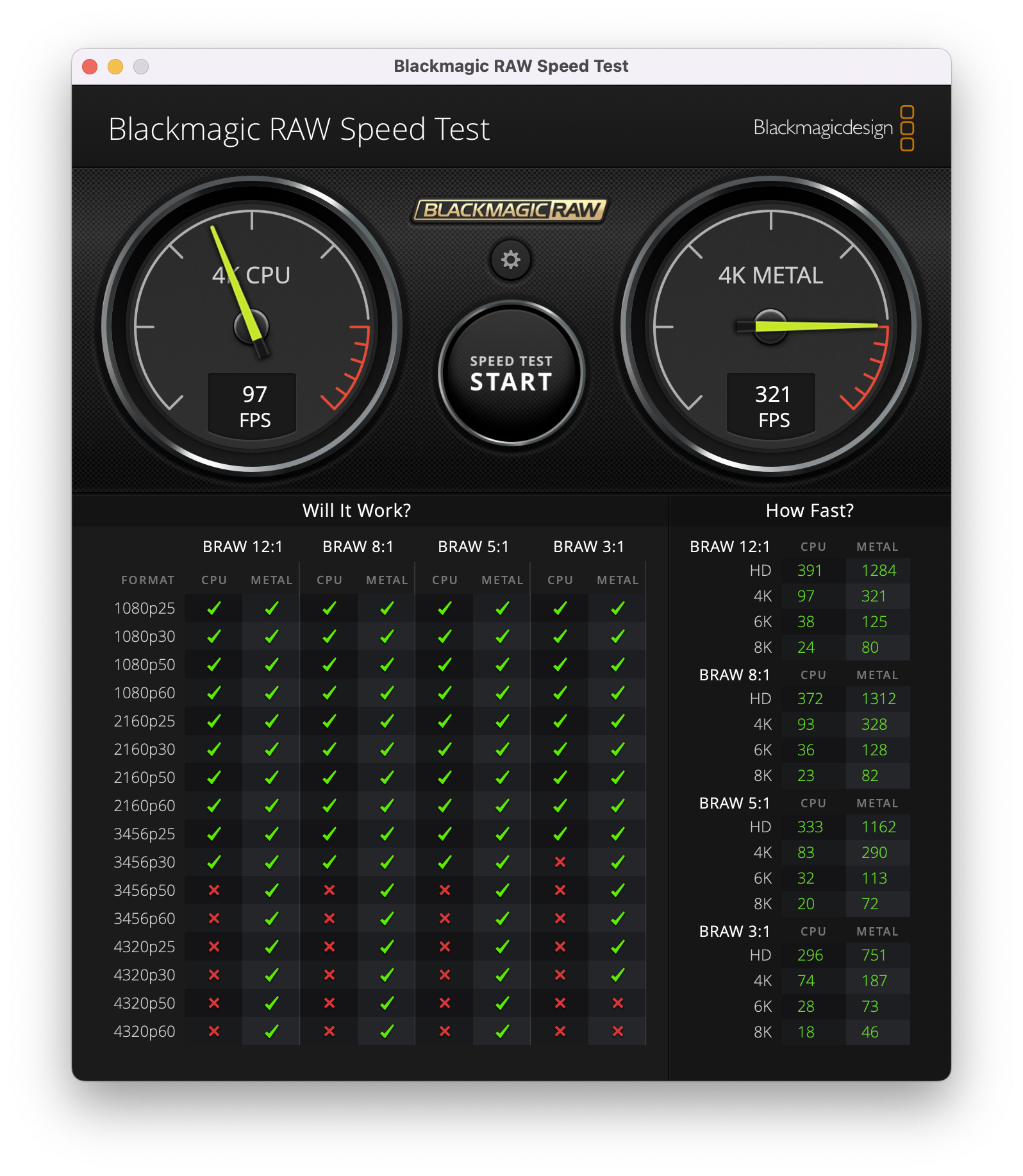Click BRAW 12:1 HD METAL value 1284
This screenshot has height=1176, width=1023.
click(879, 570)
